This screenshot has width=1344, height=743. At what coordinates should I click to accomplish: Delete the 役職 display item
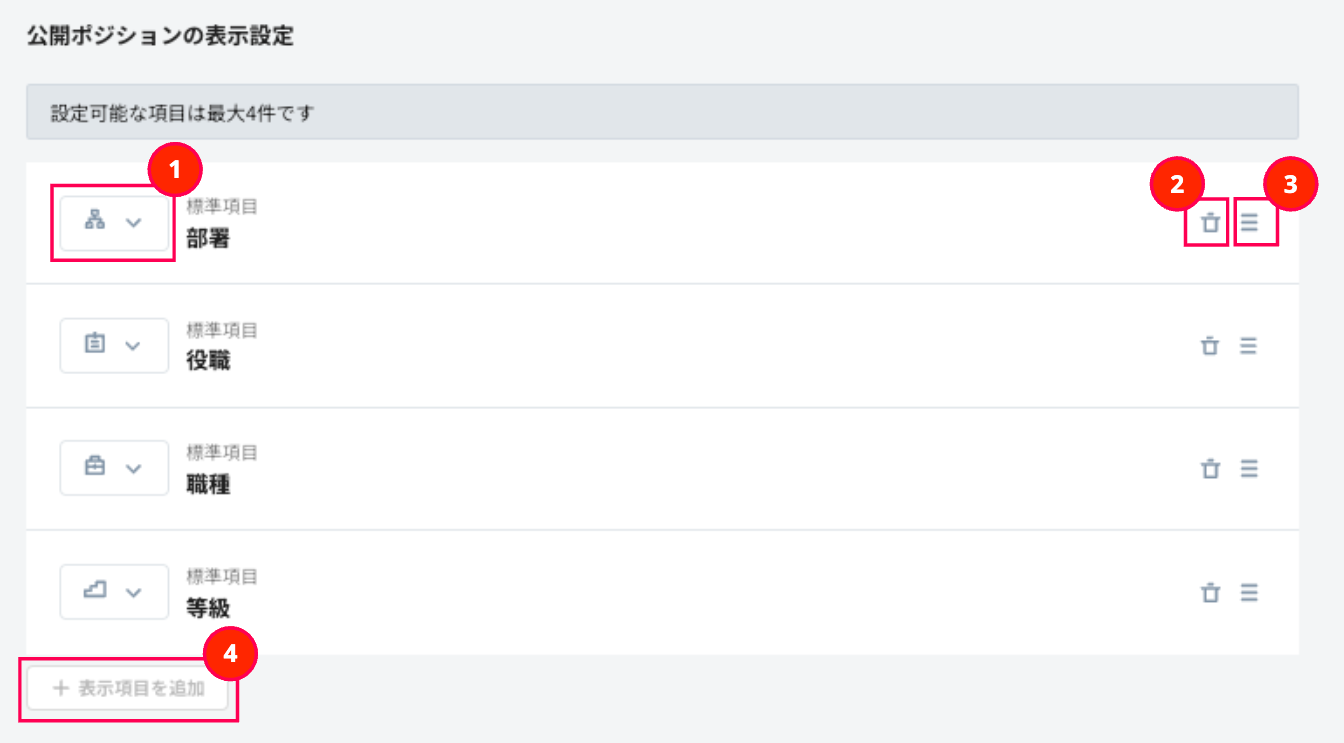pyautogui.click(x=1210, y=346)
